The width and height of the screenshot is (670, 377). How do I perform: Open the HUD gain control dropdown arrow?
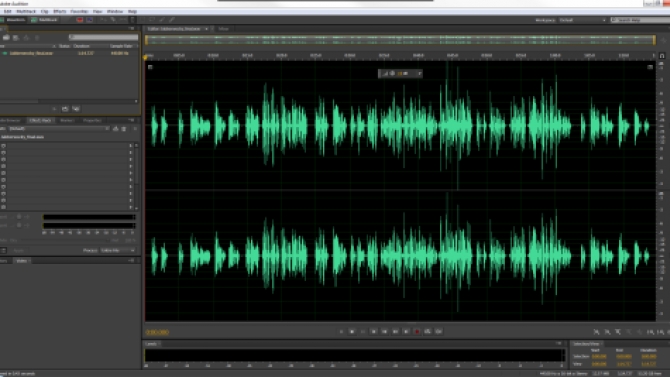419,74
